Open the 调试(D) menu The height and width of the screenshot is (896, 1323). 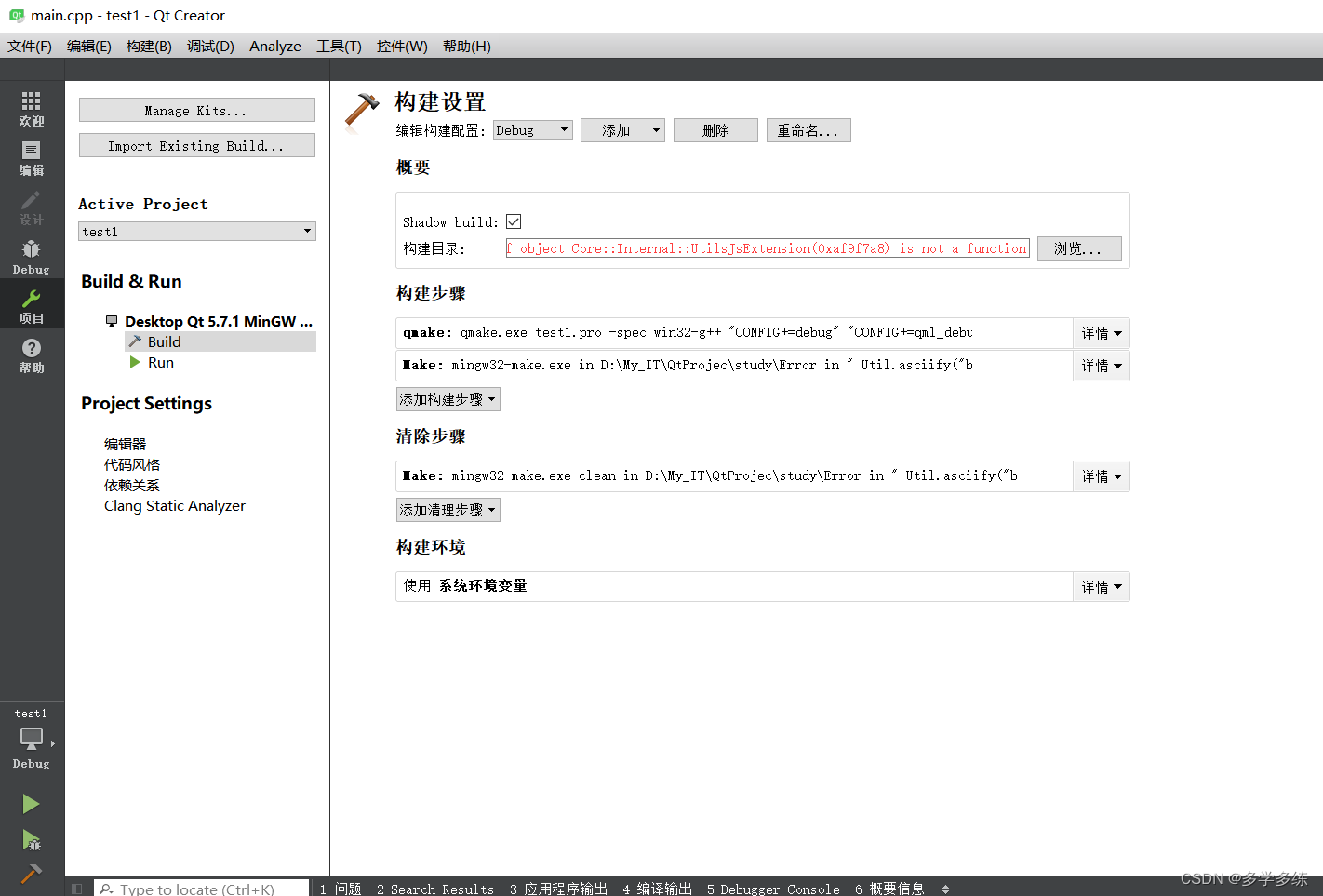[x=210, y=46]
